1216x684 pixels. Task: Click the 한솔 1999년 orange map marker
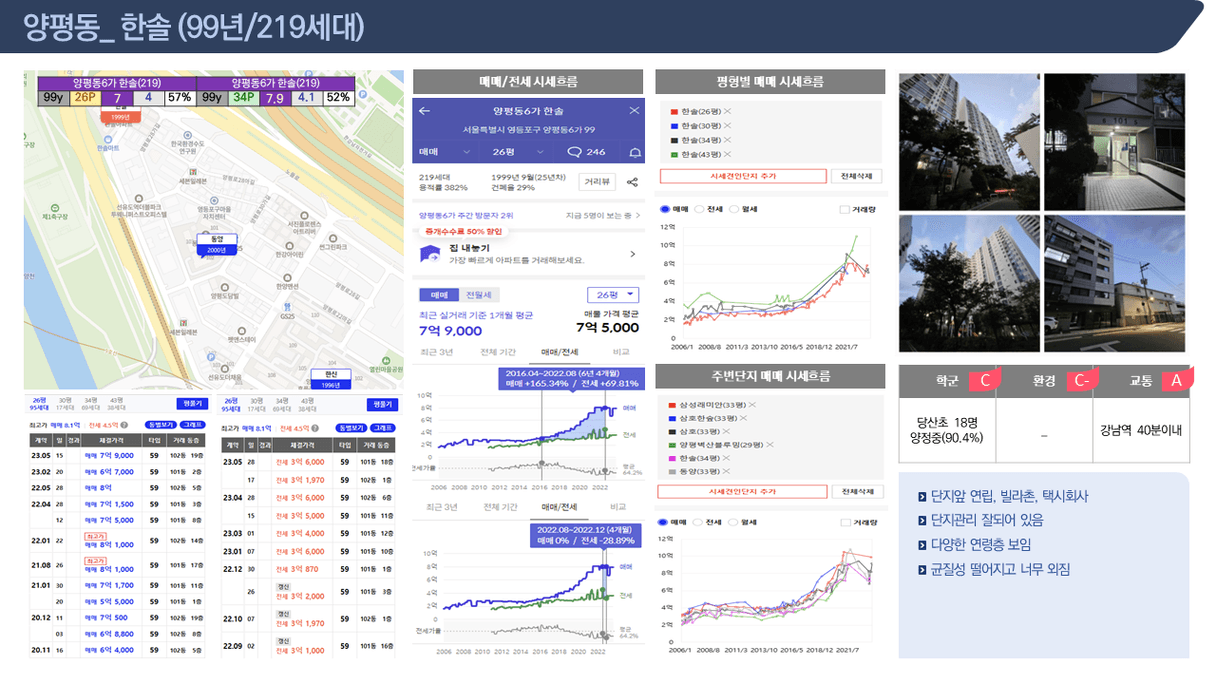coord(120,117)
